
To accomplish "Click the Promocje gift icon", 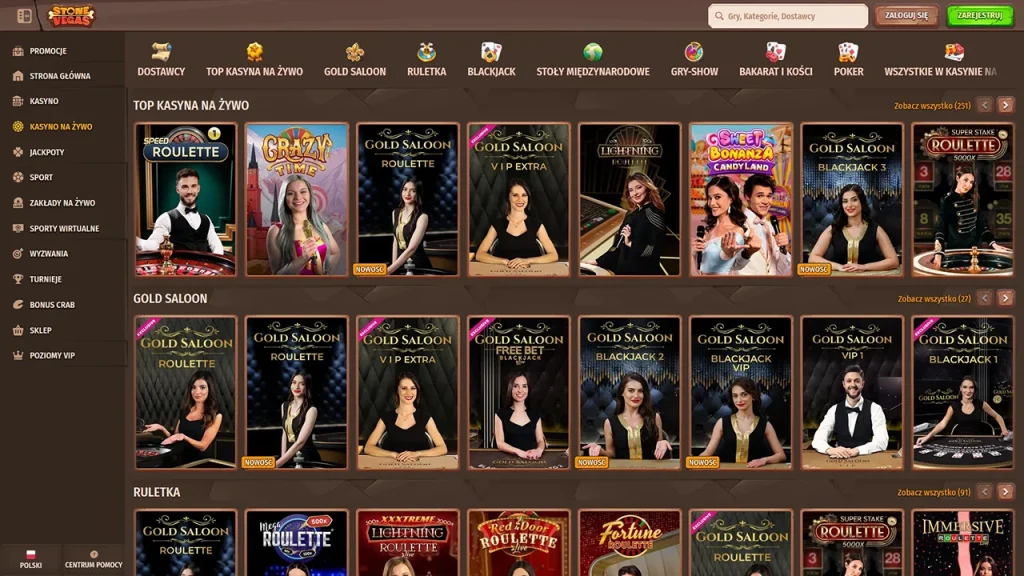I will point(18,51).
